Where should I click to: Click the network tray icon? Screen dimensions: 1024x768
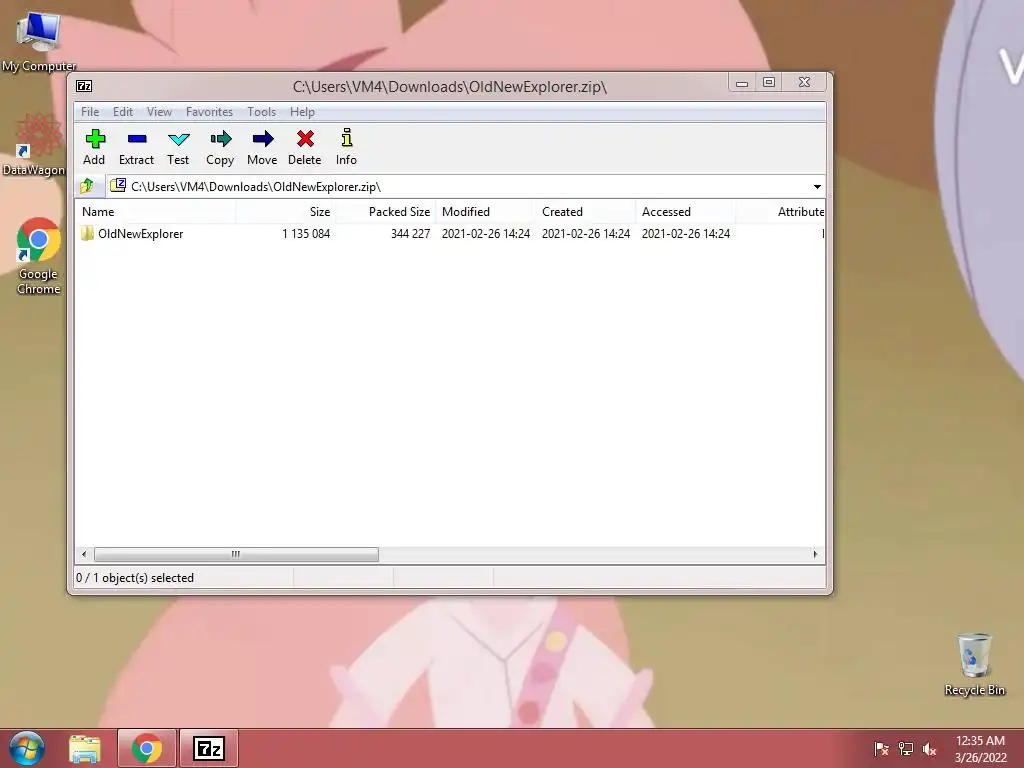click(905, 748)
